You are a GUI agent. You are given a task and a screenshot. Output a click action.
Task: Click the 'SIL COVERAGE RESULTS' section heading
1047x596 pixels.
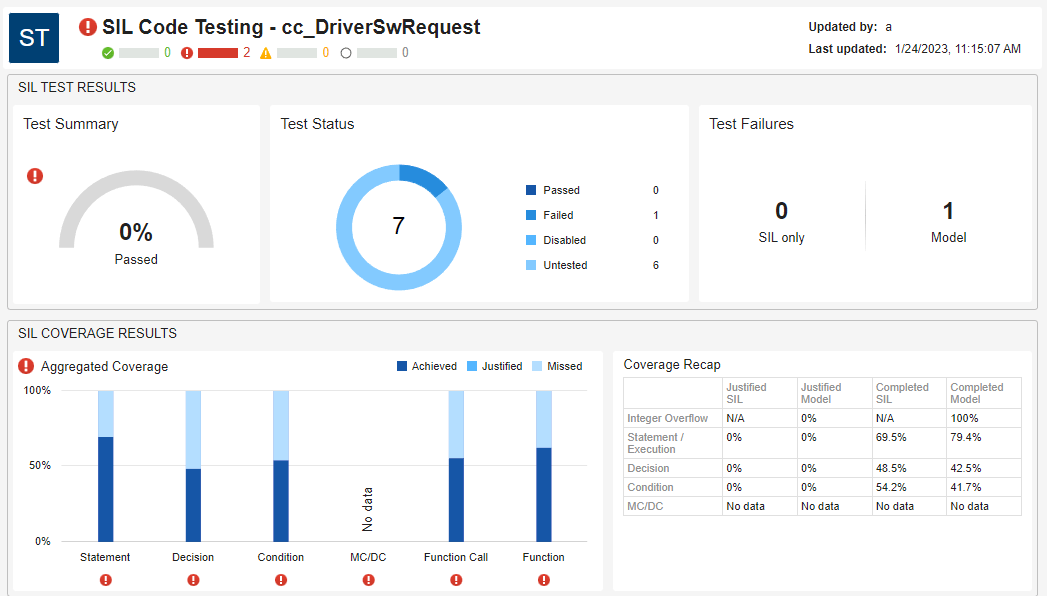[x=97, y=333]
